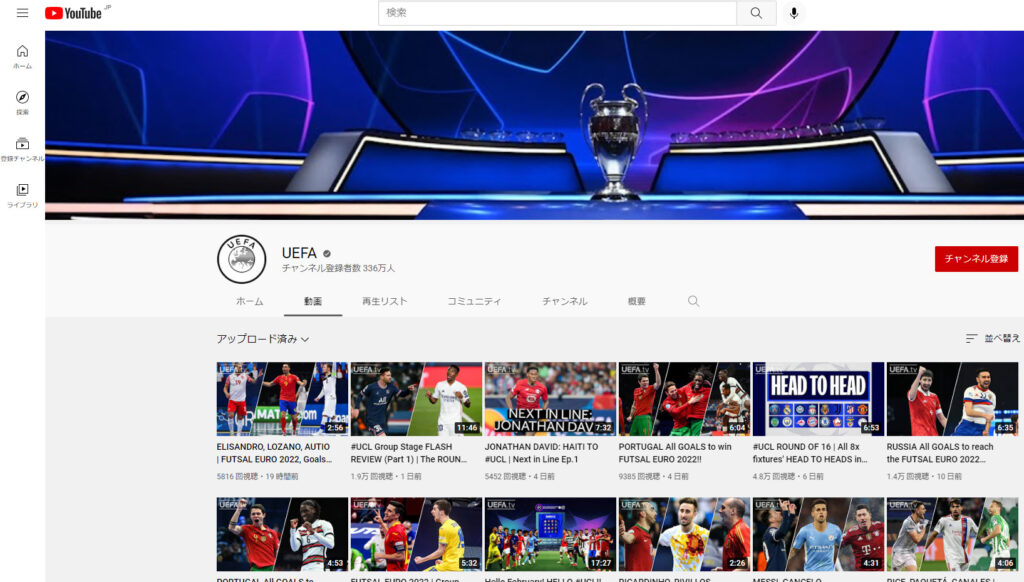Click the YouTube logo
This screenshot has width=1024, height=582.
click(x=73, y=13)
